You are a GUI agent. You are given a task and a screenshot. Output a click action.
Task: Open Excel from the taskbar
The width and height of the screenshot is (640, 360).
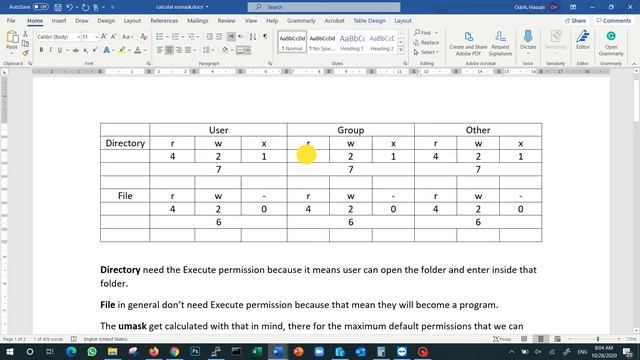[257, 351]
